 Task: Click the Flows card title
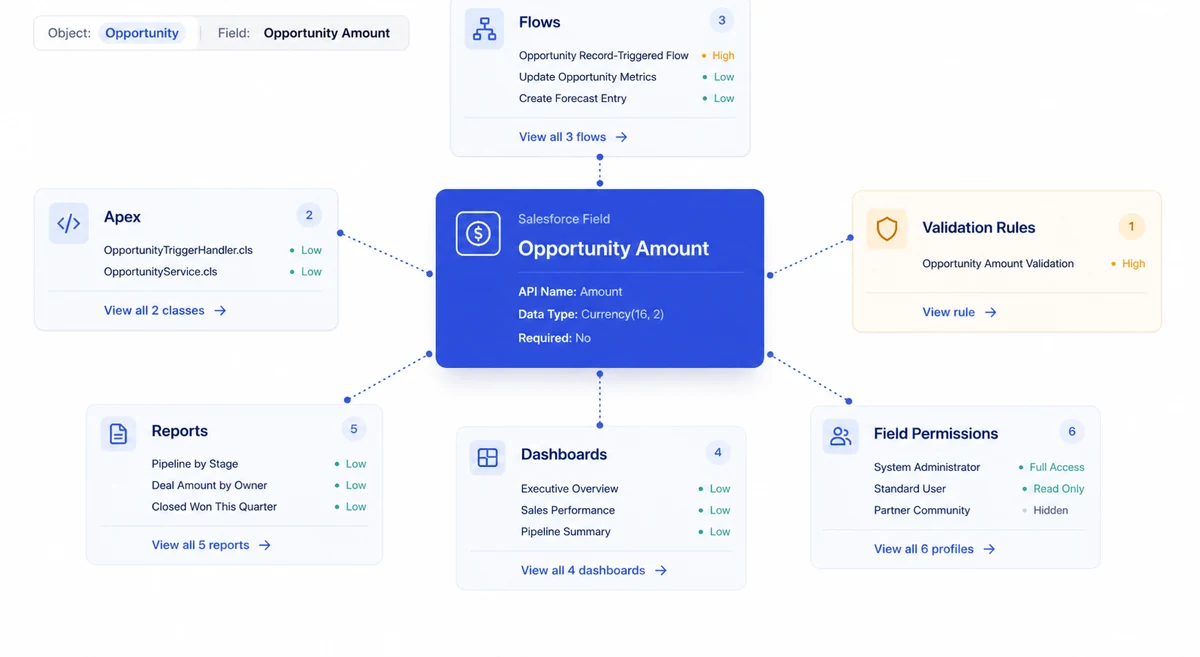[x=540, y=22]
